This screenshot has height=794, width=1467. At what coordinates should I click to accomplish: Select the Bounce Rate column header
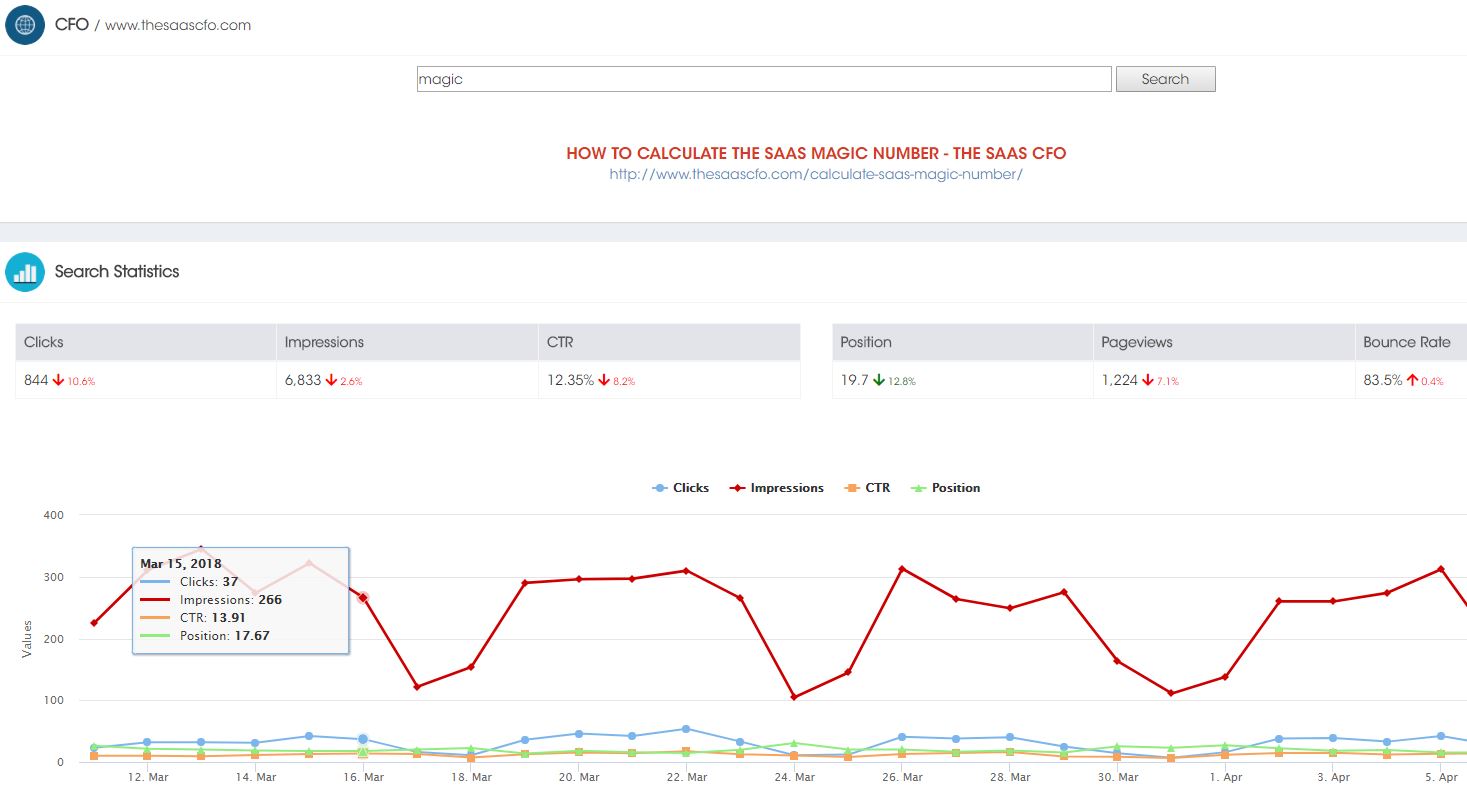point(1410,342)
